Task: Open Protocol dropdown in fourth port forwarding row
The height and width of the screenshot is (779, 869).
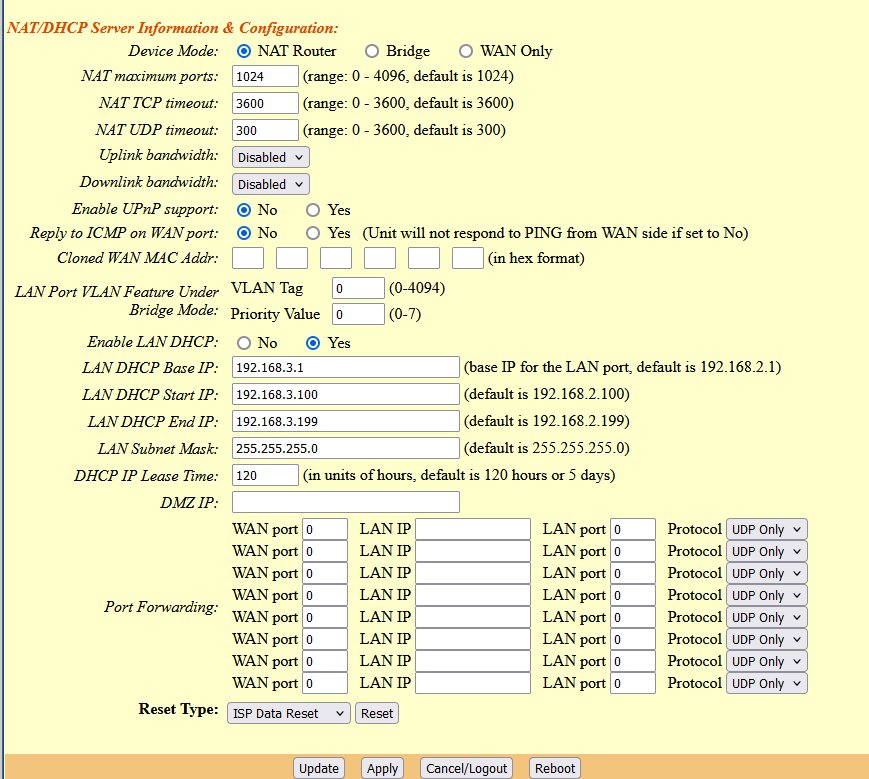Action: 766,595
